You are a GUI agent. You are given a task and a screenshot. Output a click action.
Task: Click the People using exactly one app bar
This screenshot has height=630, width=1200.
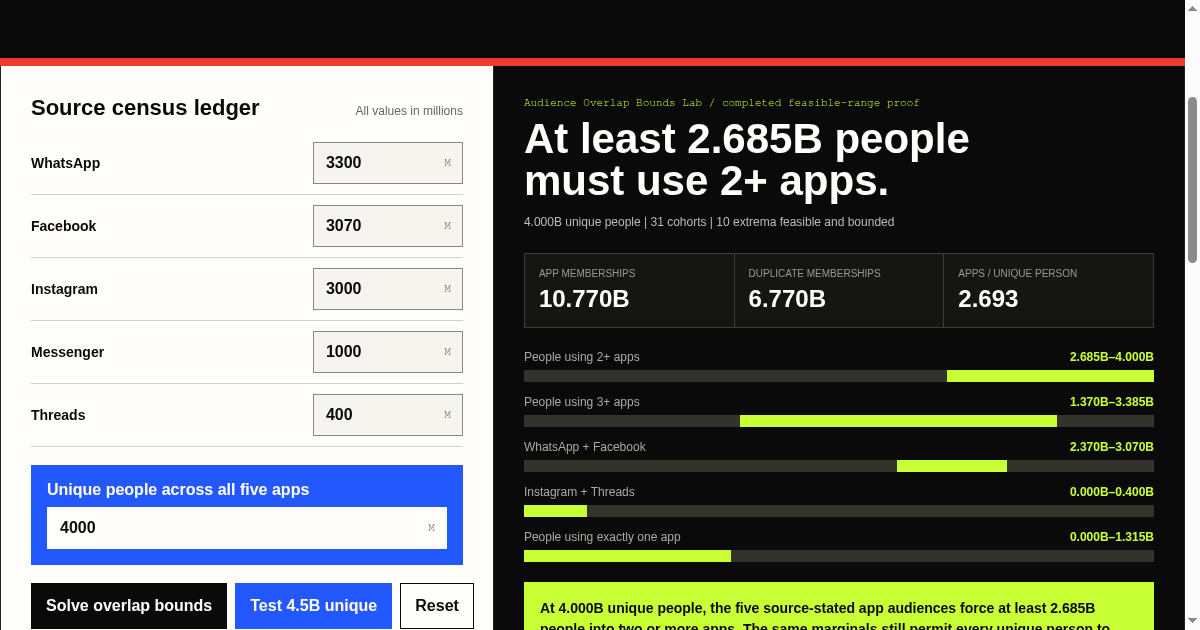(x=839, y=556)
